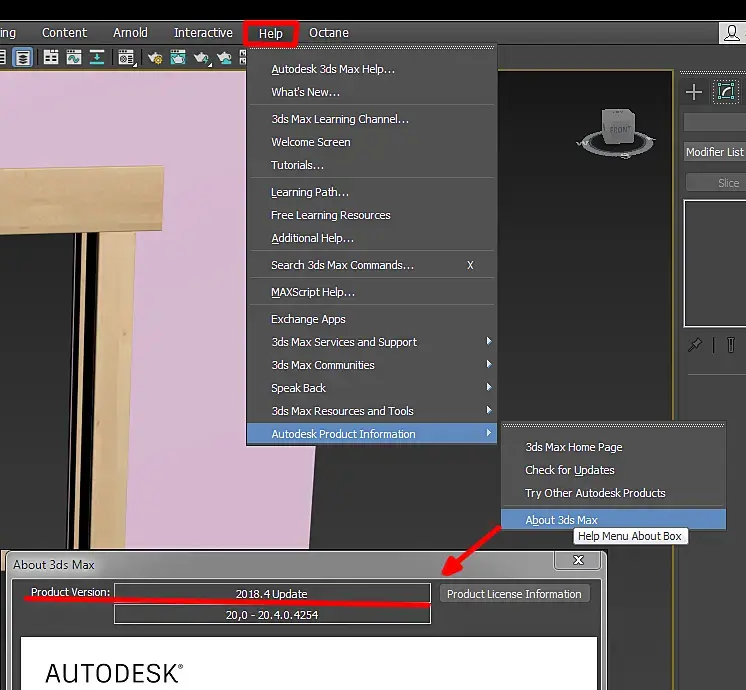Open MAXScript Help entry

(372, 292)
